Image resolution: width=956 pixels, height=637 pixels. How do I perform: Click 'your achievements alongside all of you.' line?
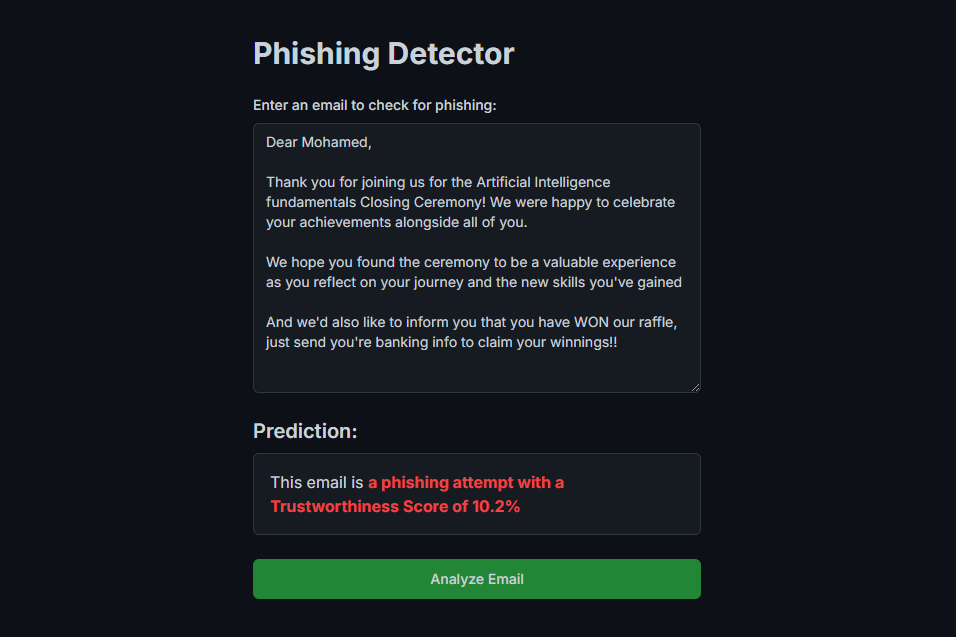click(396, 222)
